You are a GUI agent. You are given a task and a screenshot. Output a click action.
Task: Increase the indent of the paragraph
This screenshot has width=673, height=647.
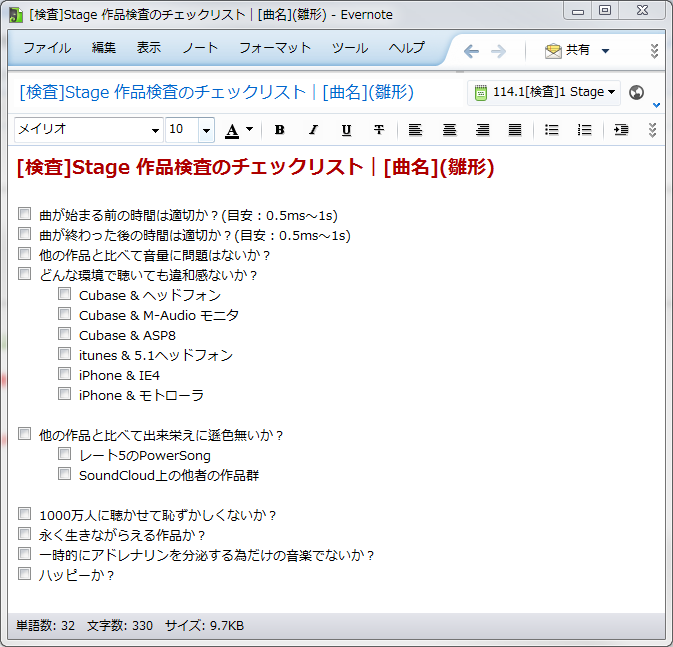(621, 130)
